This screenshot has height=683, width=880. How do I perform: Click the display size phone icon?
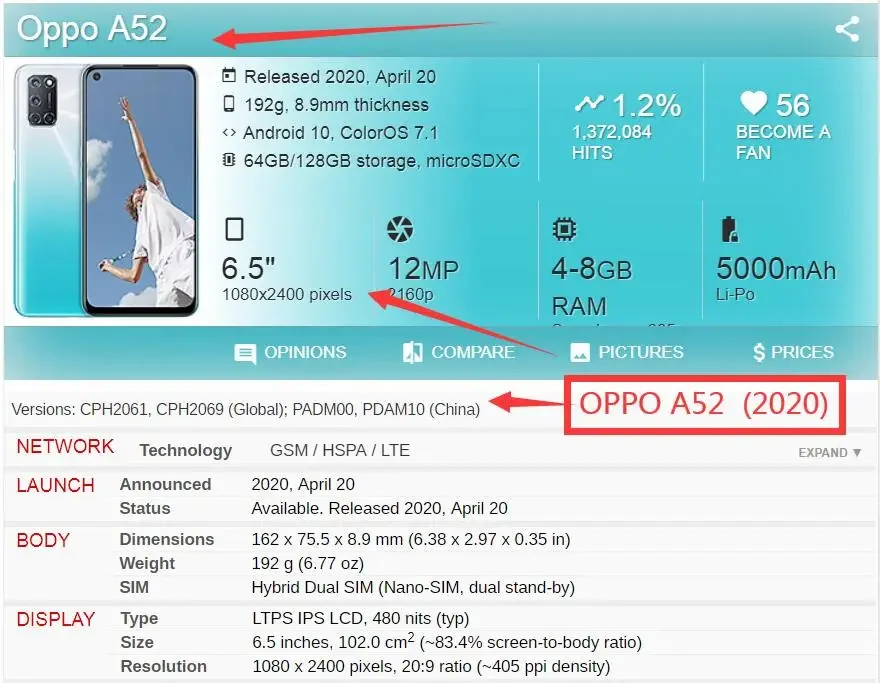click(x=234, y=229)
